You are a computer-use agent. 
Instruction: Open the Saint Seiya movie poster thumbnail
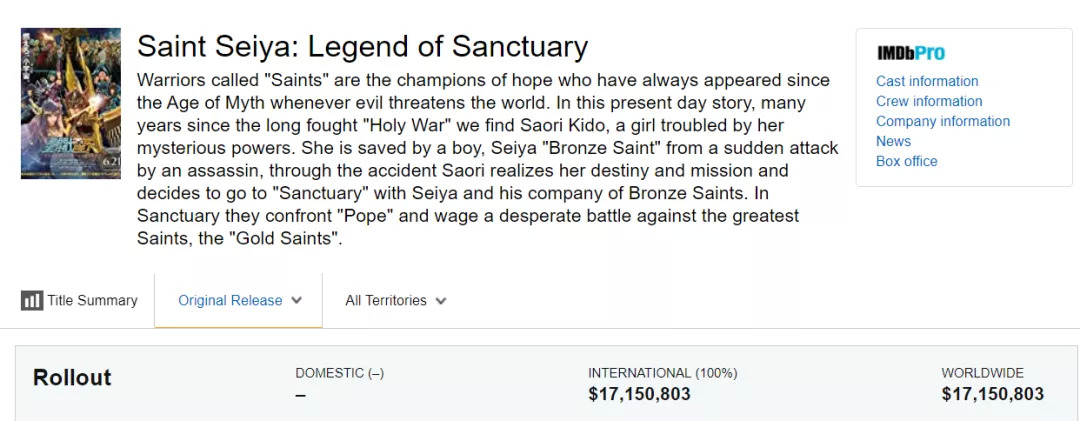[71, 103]
